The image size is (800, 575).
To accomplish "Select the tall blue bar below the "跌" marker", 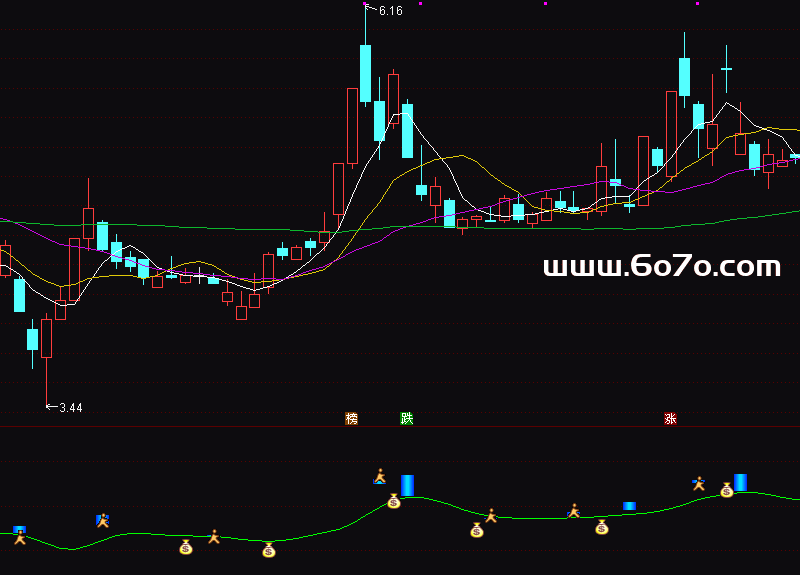I will 407,485.
